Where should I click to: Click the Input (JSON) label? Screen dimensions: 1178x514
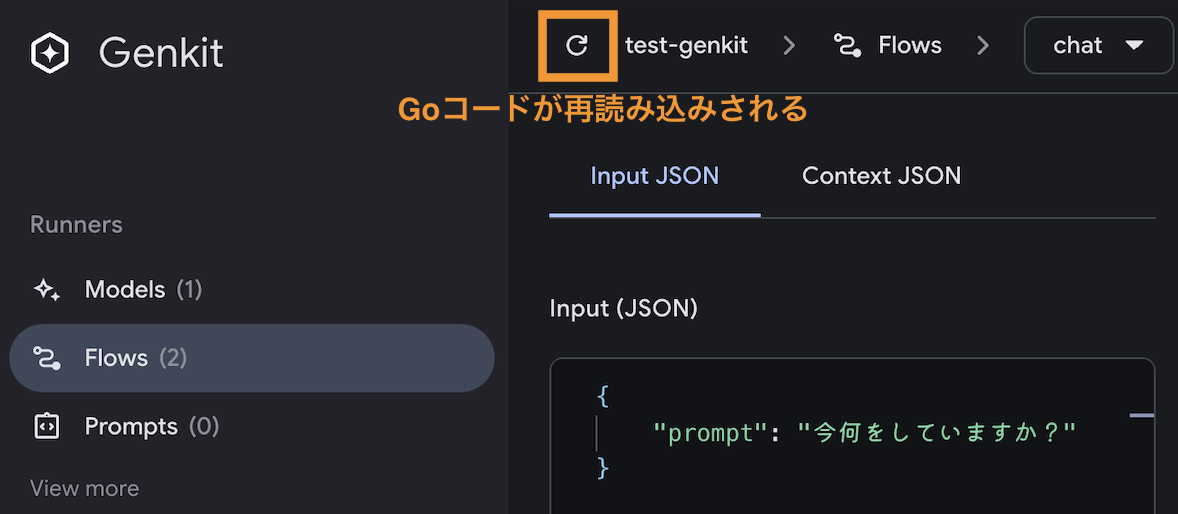pyautogui.click(x=624, y=308)
